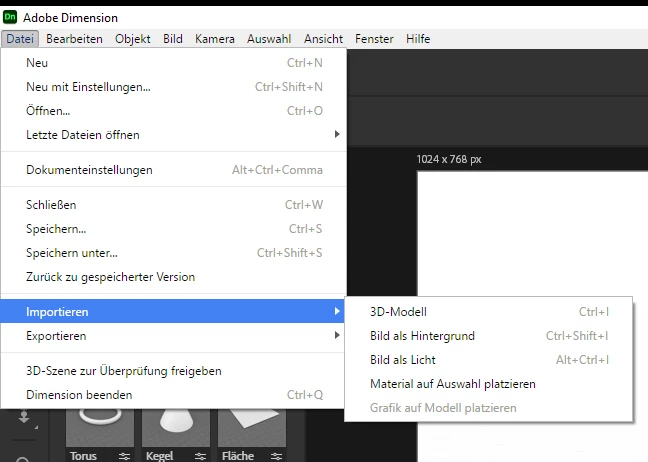Open the Bearbeiten menu
The height and width of the screenshot is (462, 648).
(x=74, y=39)
